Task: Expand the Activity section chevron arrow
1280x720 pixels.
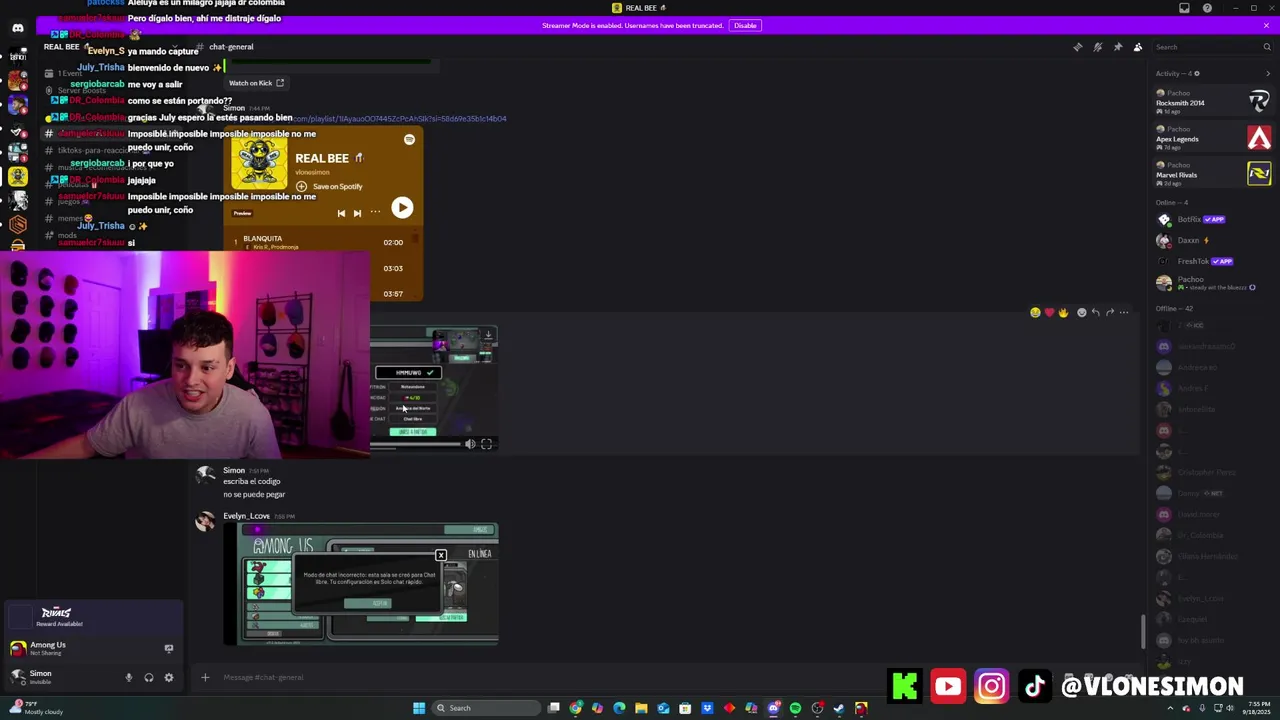Action: (x=1268, y=73)
